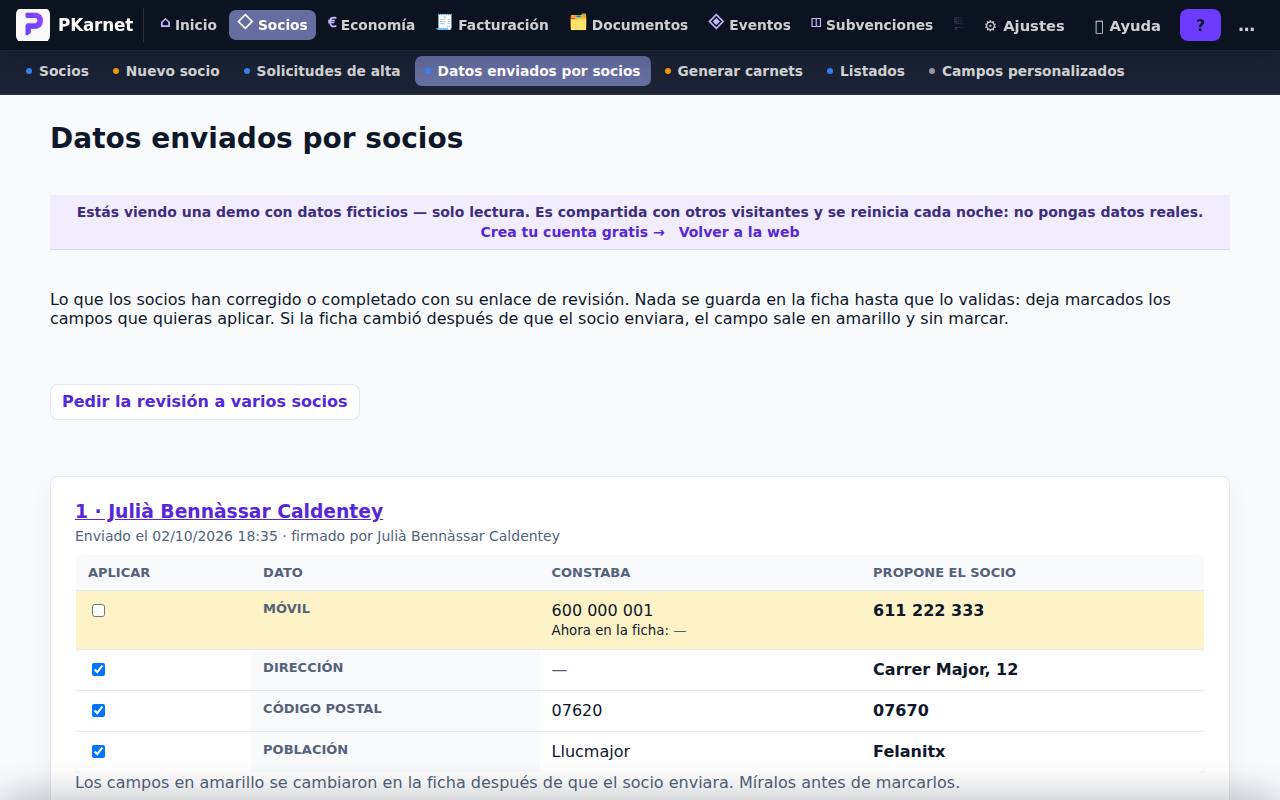Open the Listados subtab
Image resolution: width=1280 pixels, height=800 pixels.
pyautogui.click(x=866, y=71)
